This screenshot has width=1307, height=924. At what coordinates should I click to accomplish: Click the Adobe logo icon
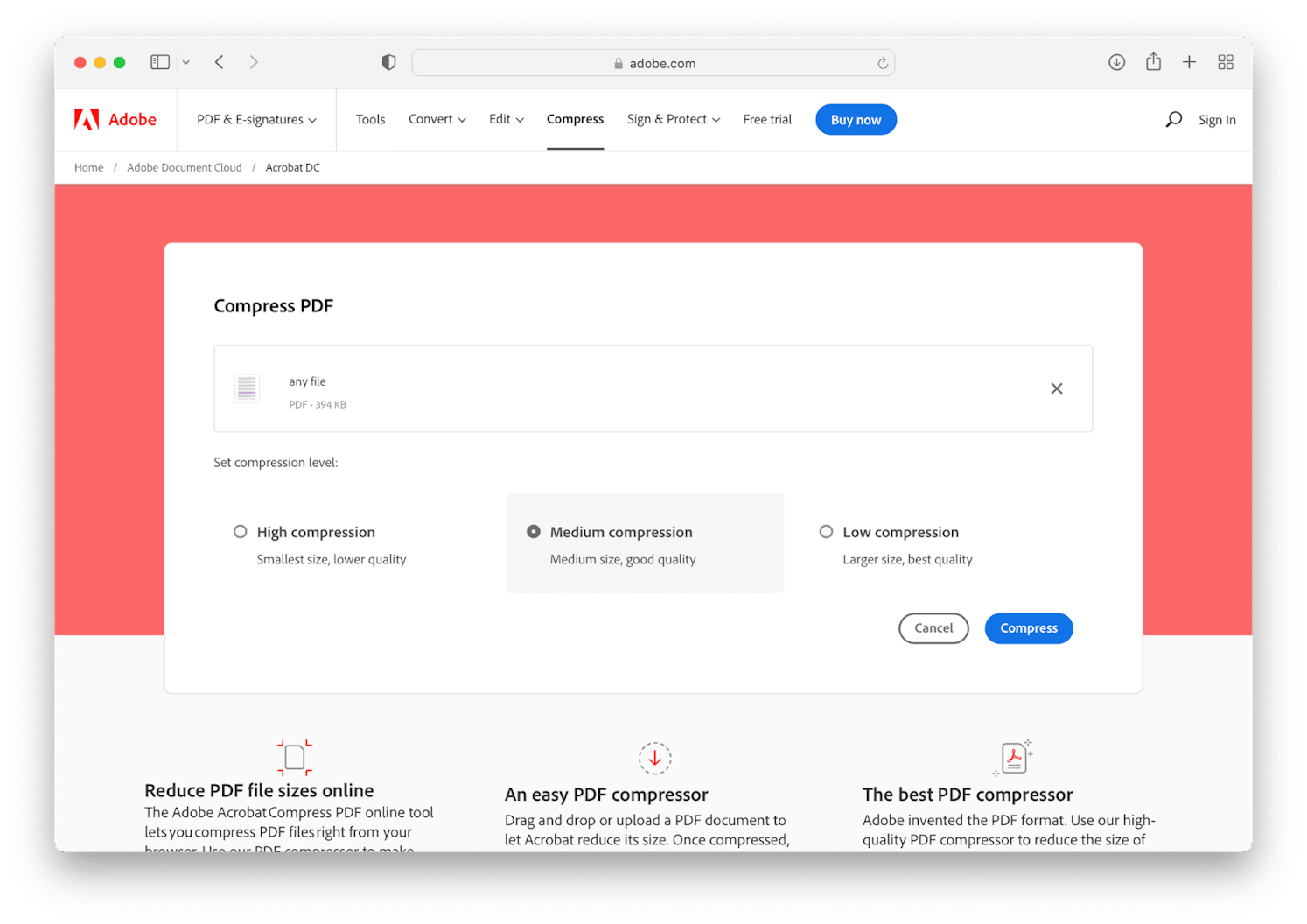coord(87,120)
